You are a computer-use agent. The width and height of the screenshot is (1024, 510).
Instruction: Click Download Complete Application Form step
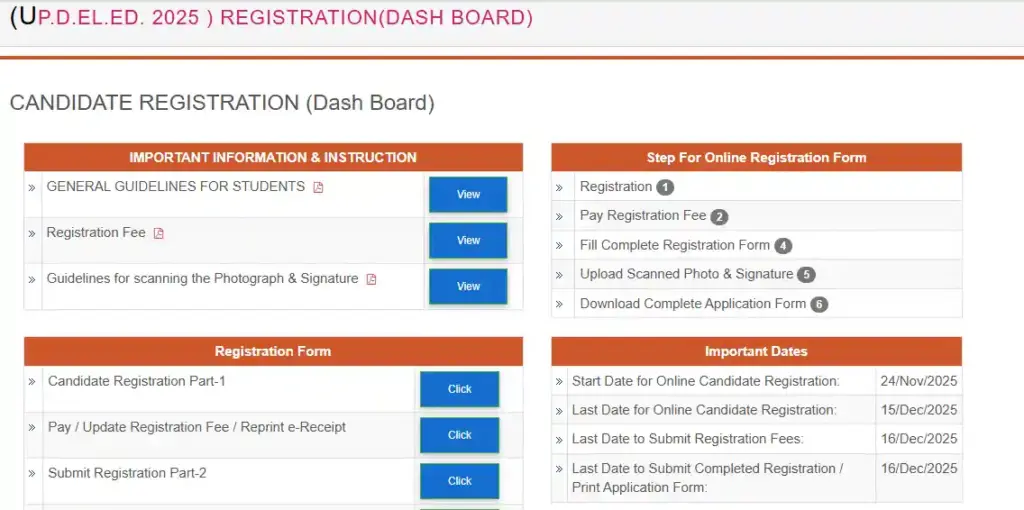pyautogui.click(x=692, y=304)
